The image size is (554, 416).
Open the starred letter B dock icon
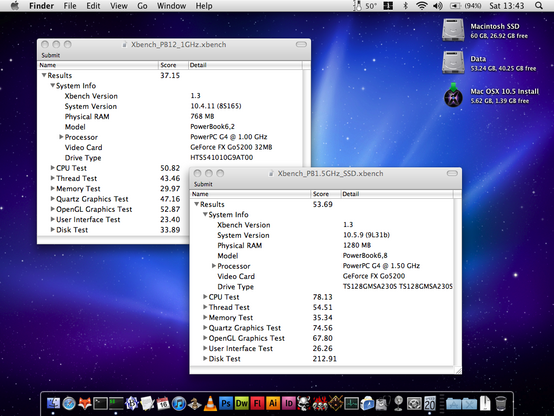[132, 403]
